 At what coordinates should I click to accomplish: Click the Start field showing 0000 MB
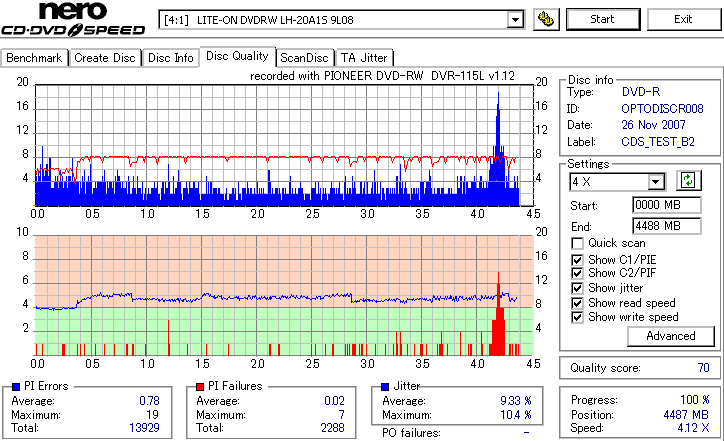666,205
